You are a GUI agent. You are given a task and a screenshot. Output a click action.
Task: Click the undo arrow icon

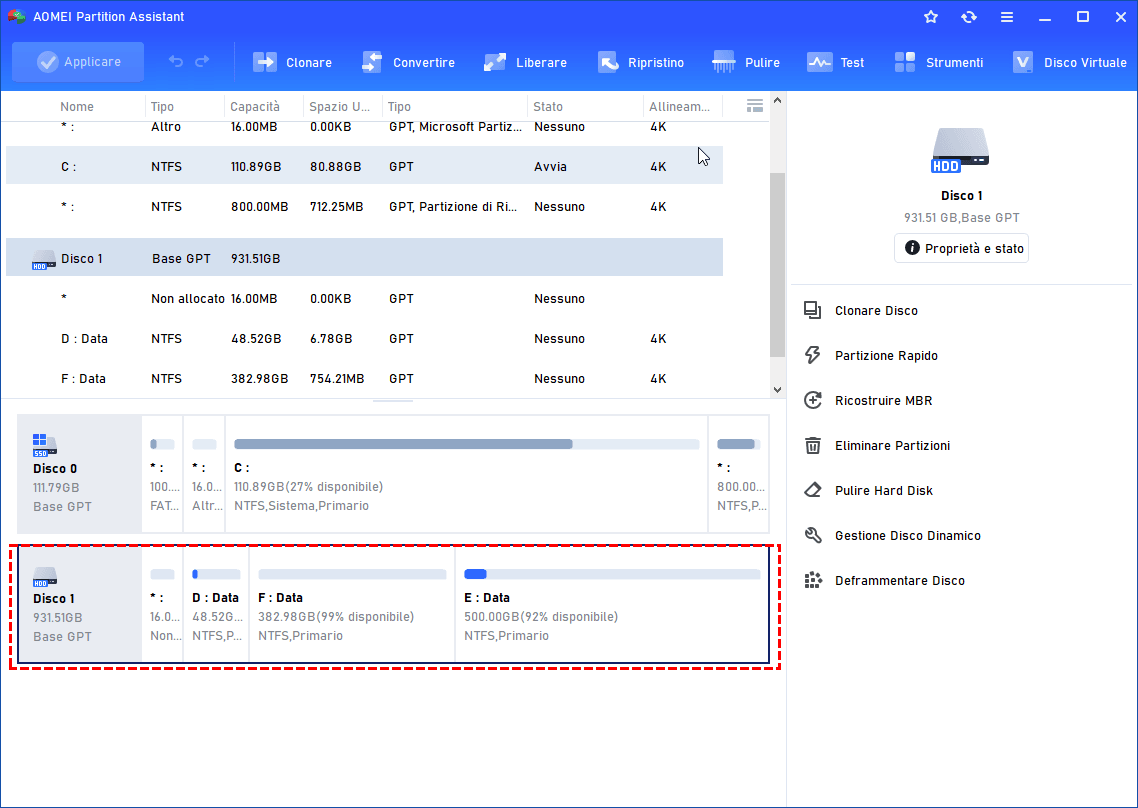(176, 62)
